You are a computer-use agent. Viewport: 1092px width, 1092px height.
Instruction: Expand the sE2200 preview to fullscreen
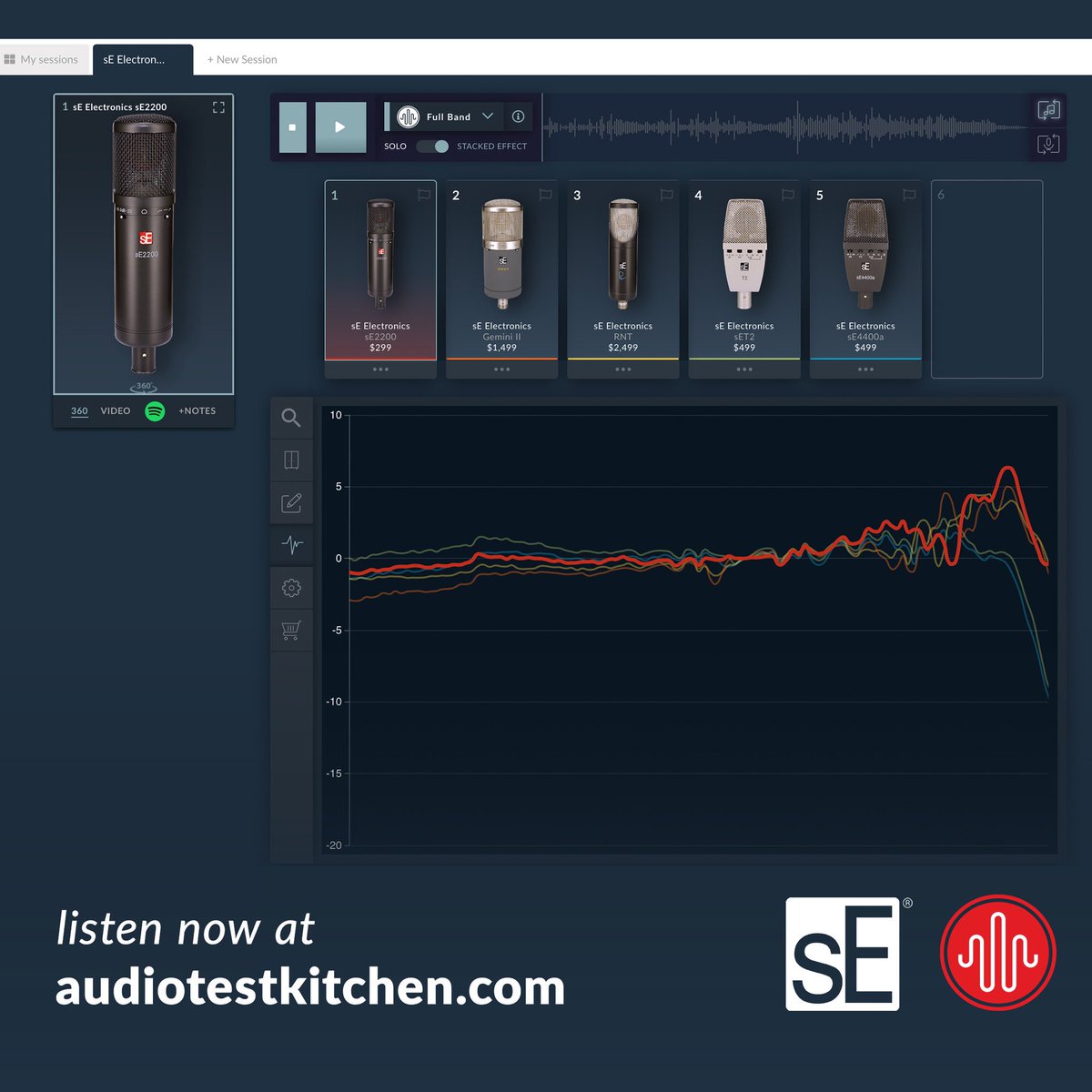point(218,107)
